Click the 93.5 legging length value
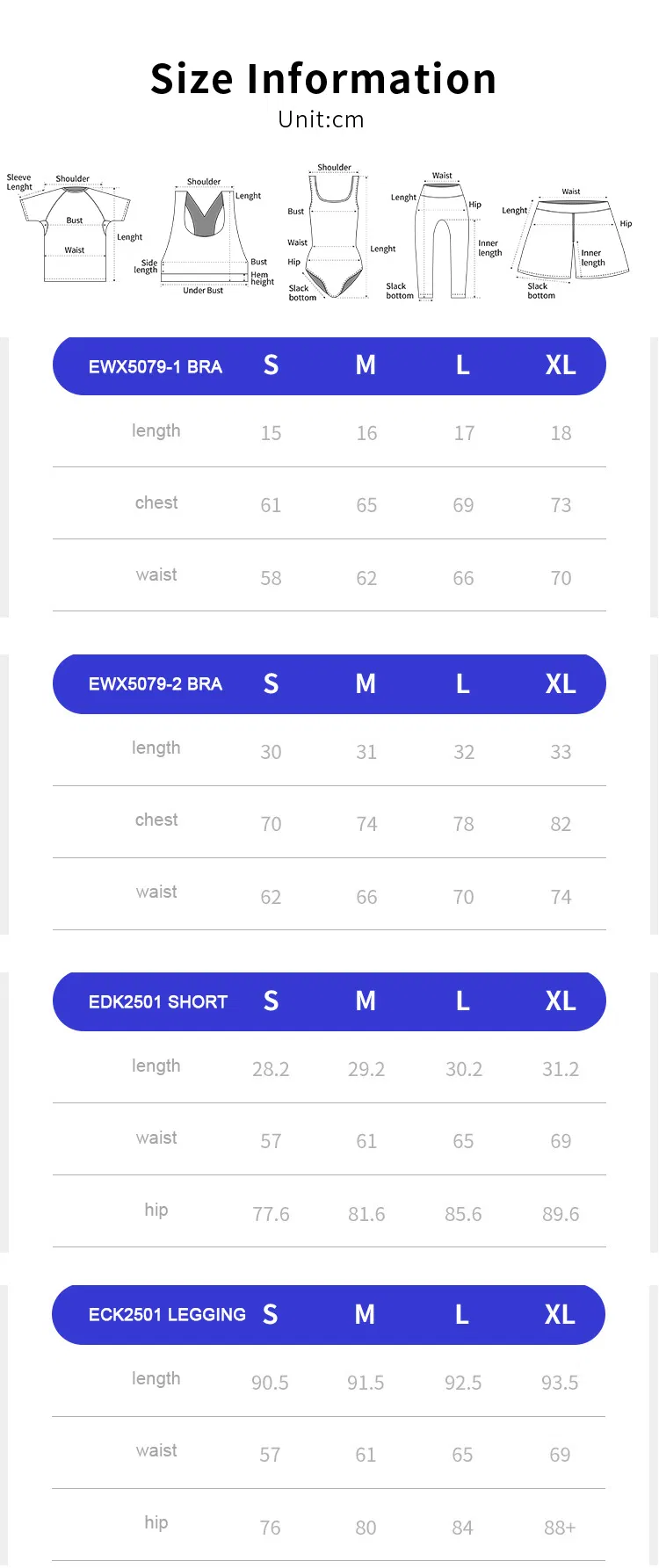Screen dimensions: 659x1568 [x=560, y=1383]
